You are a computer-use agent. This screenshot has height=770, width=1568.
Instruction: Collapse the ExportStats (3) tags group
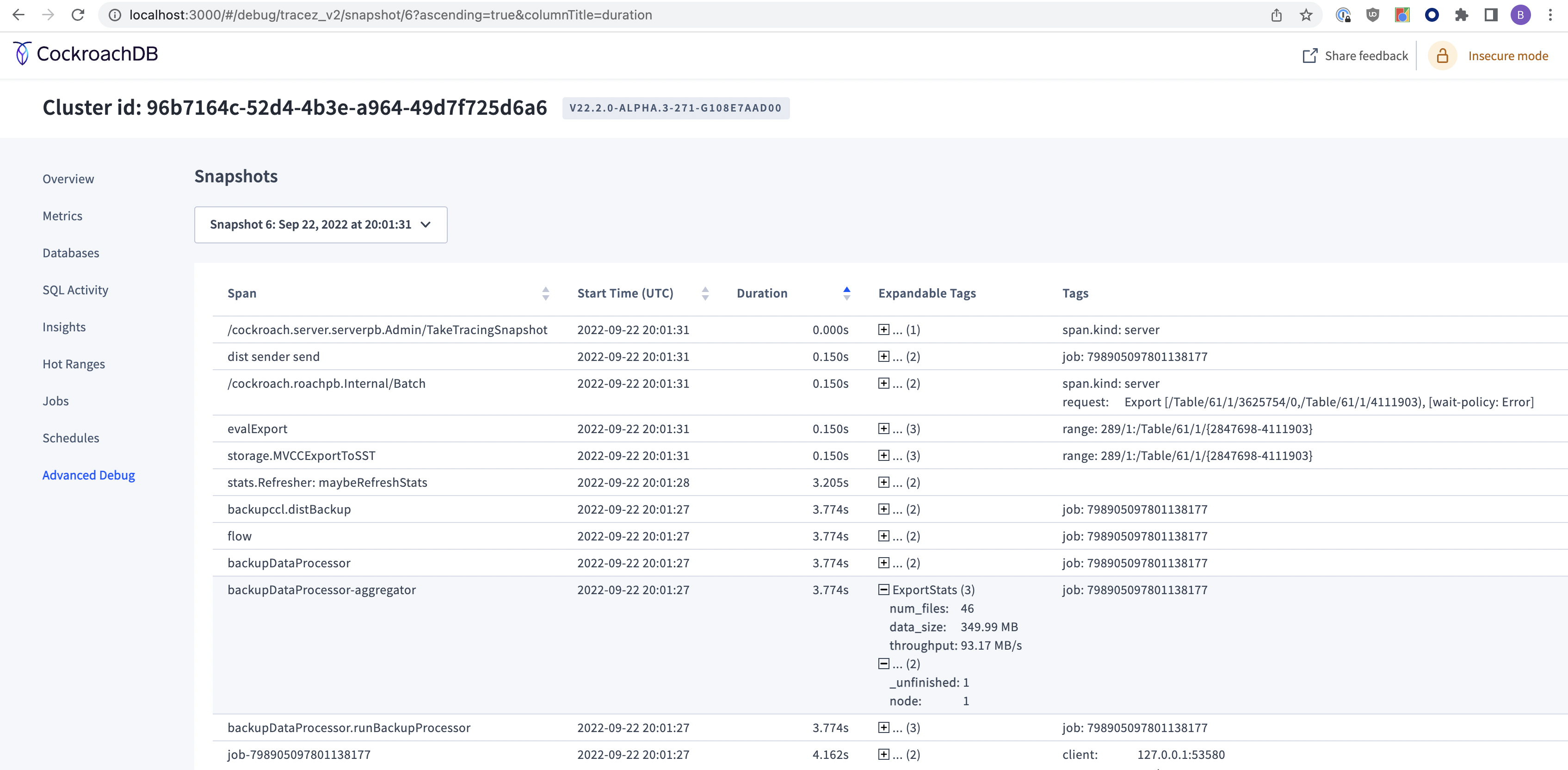click(x=883, y=589)
